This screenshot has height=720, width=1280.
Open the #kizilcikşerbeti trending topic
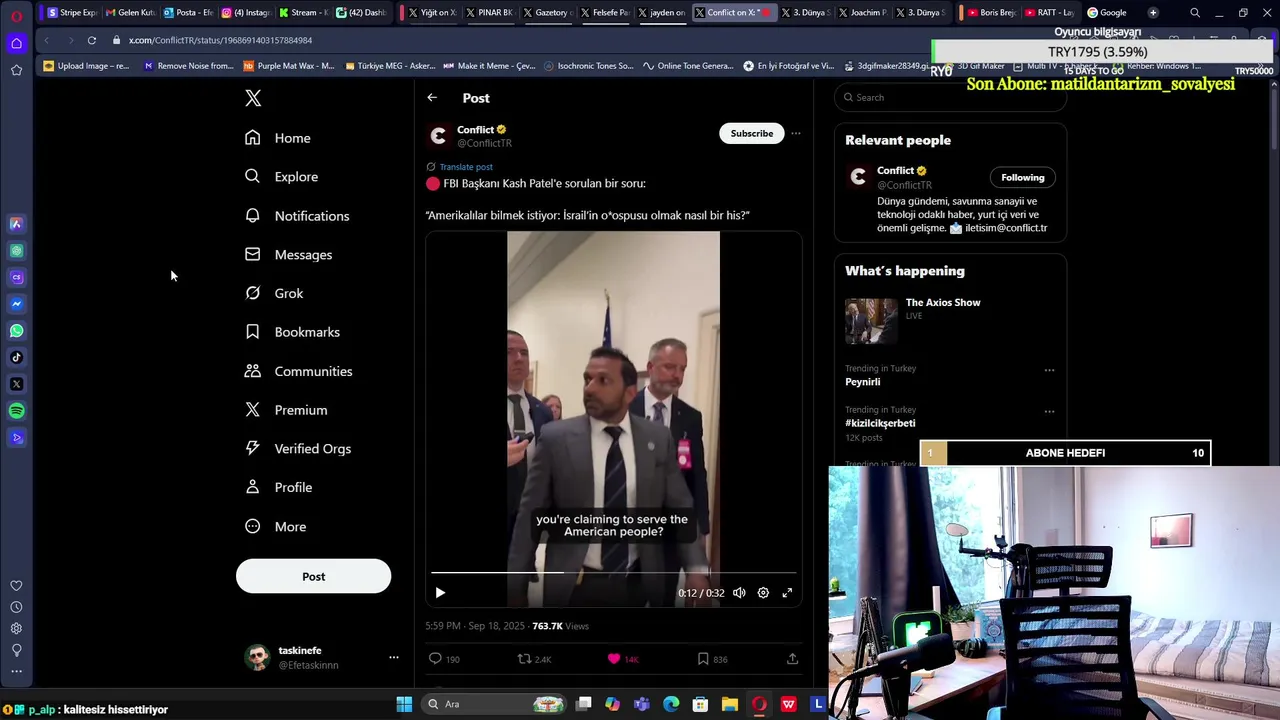880,423
